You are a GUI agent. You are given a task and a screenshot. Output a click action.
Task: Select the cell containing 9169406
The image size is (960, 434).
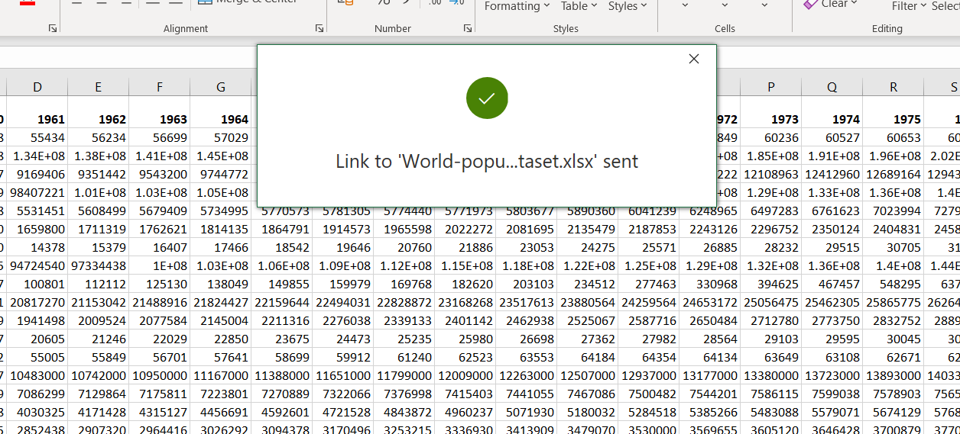37,174
